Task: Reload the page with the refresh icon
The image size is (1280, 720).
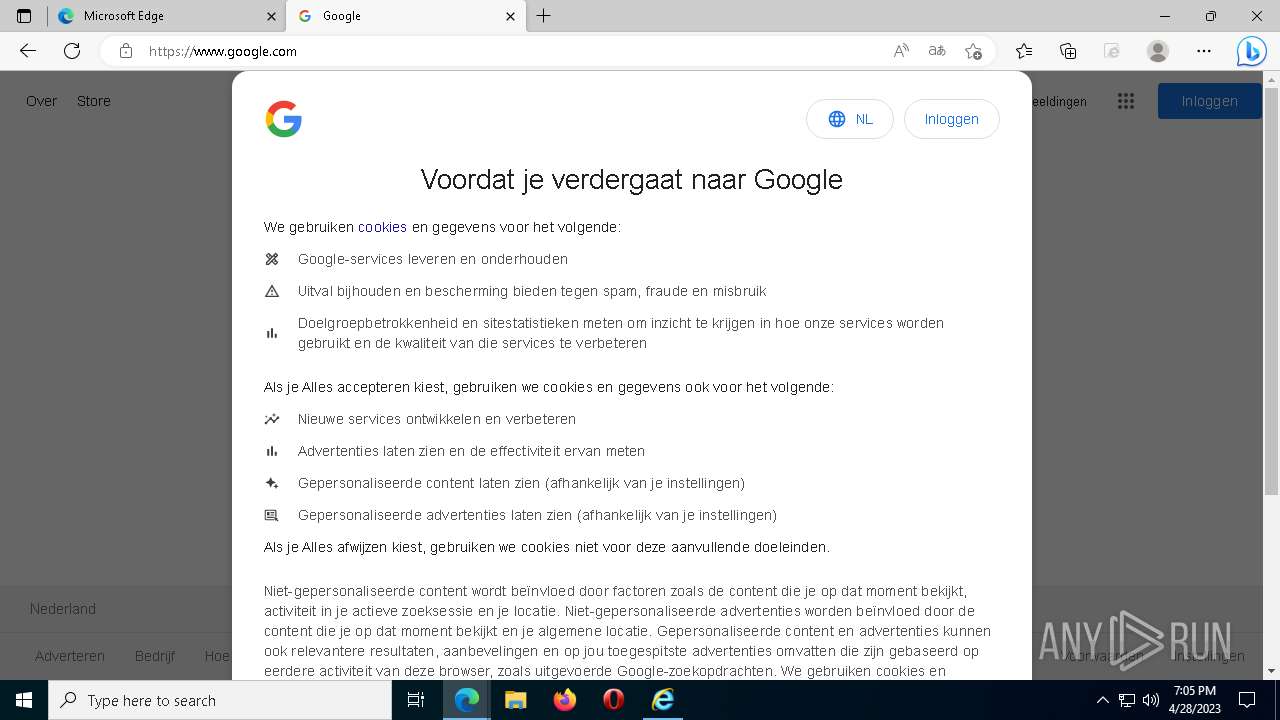Action: pyautogui.click(x=72, y=51)
